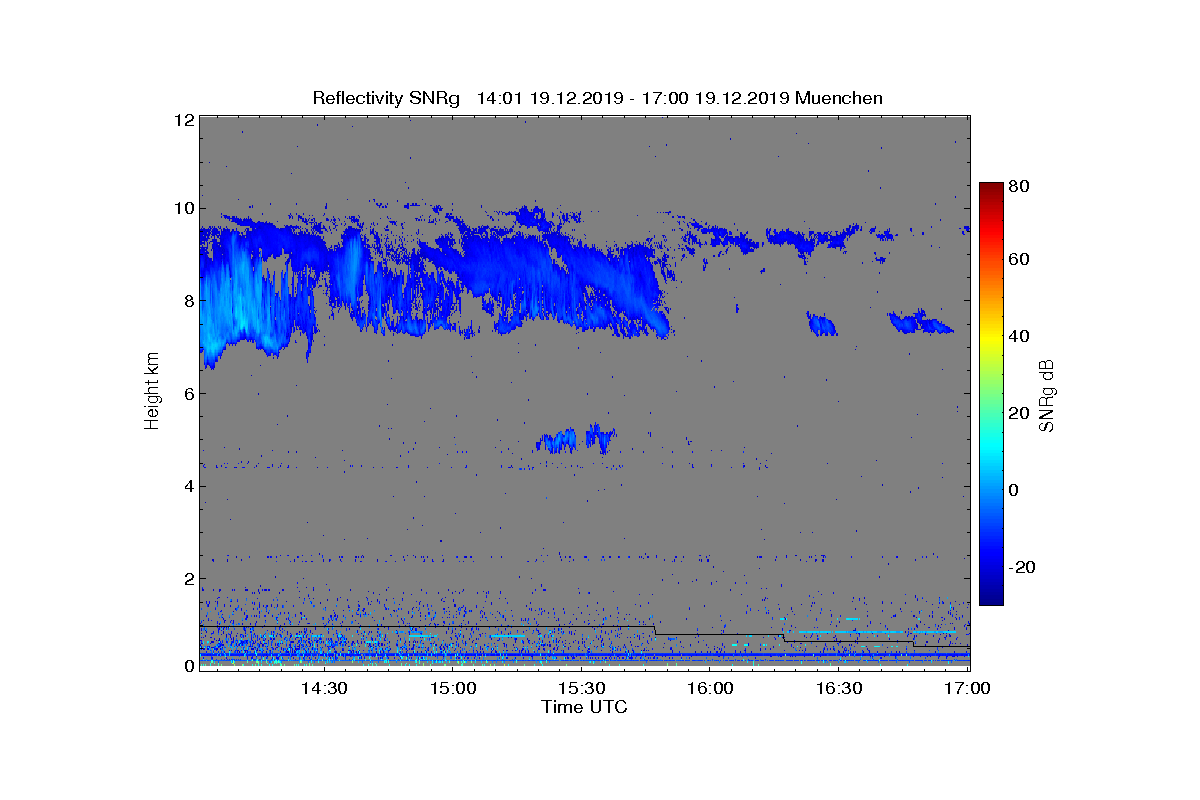This screenshot has height=800, width=1200.
Task: Click the colorbar value 60
Action: pyautogui.click(x=1020, y=260)
